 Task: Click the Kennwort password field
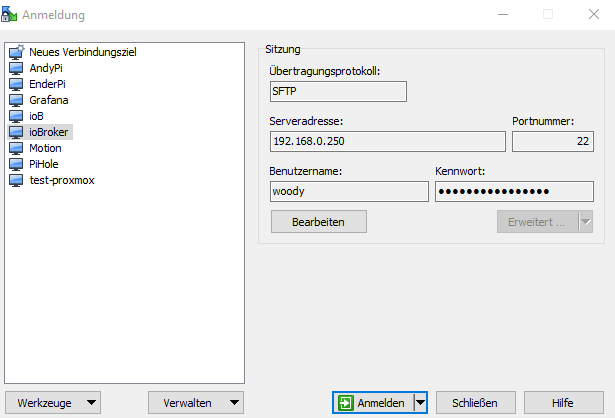tap(514, 191)
